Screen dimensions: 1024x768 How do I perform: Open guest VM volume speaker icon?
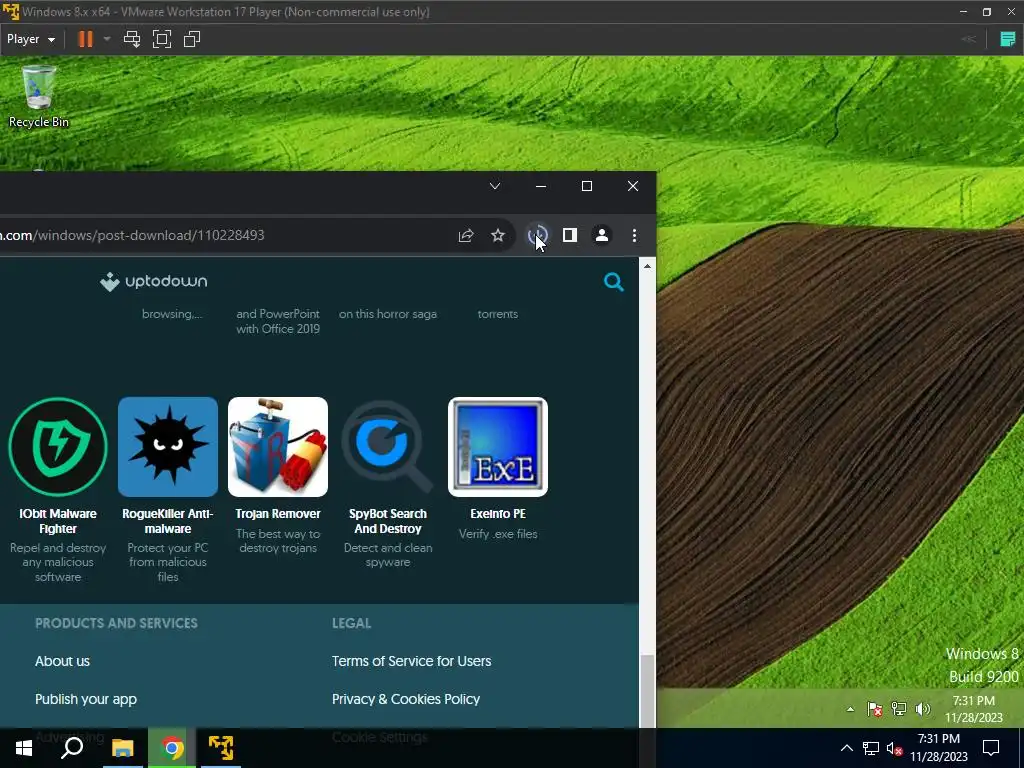coord(923,709)
